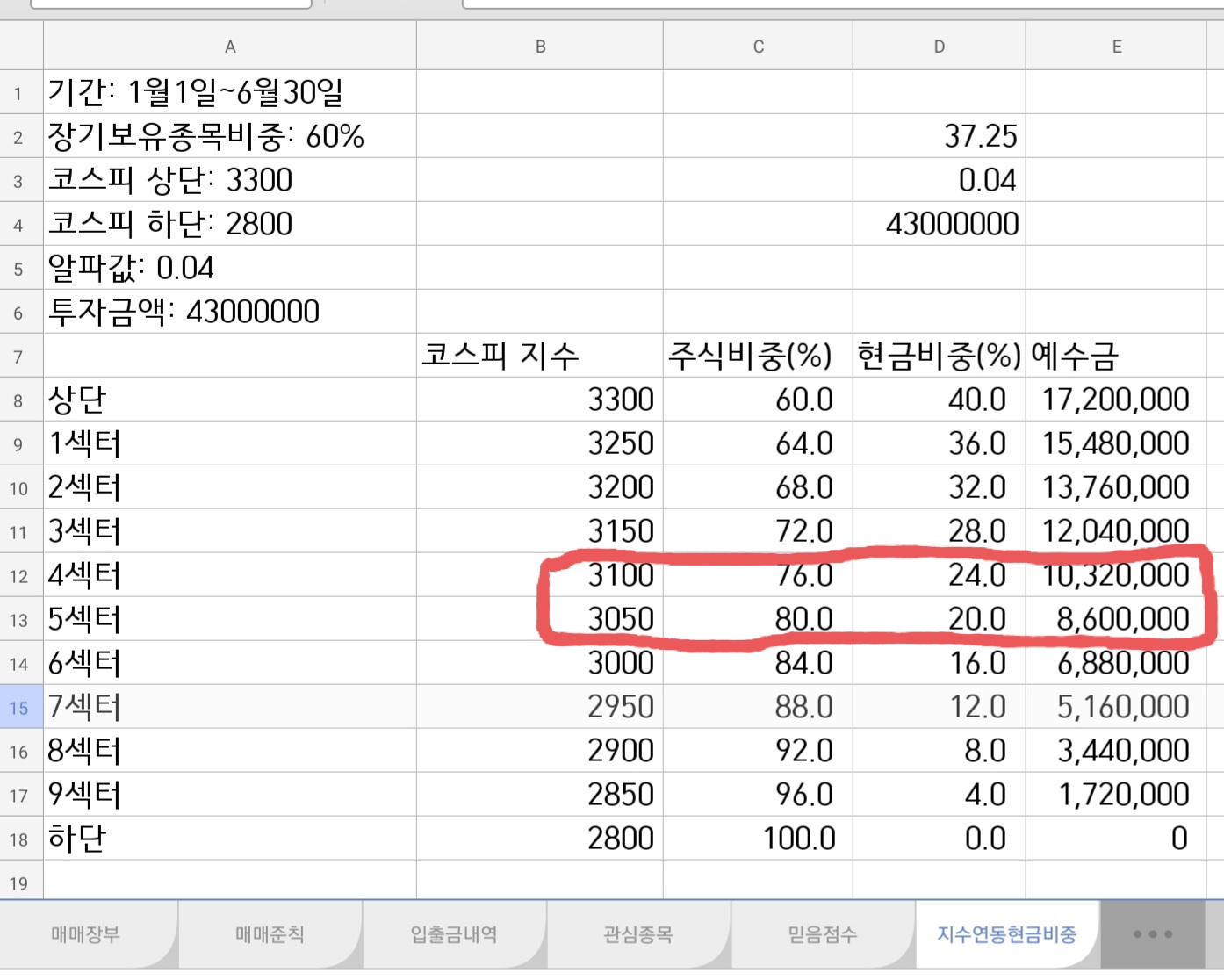The width and height of the screenshot is (1224, 980).
Task: Select column C header
Action: pyautogui.click(x=758, y=47)
